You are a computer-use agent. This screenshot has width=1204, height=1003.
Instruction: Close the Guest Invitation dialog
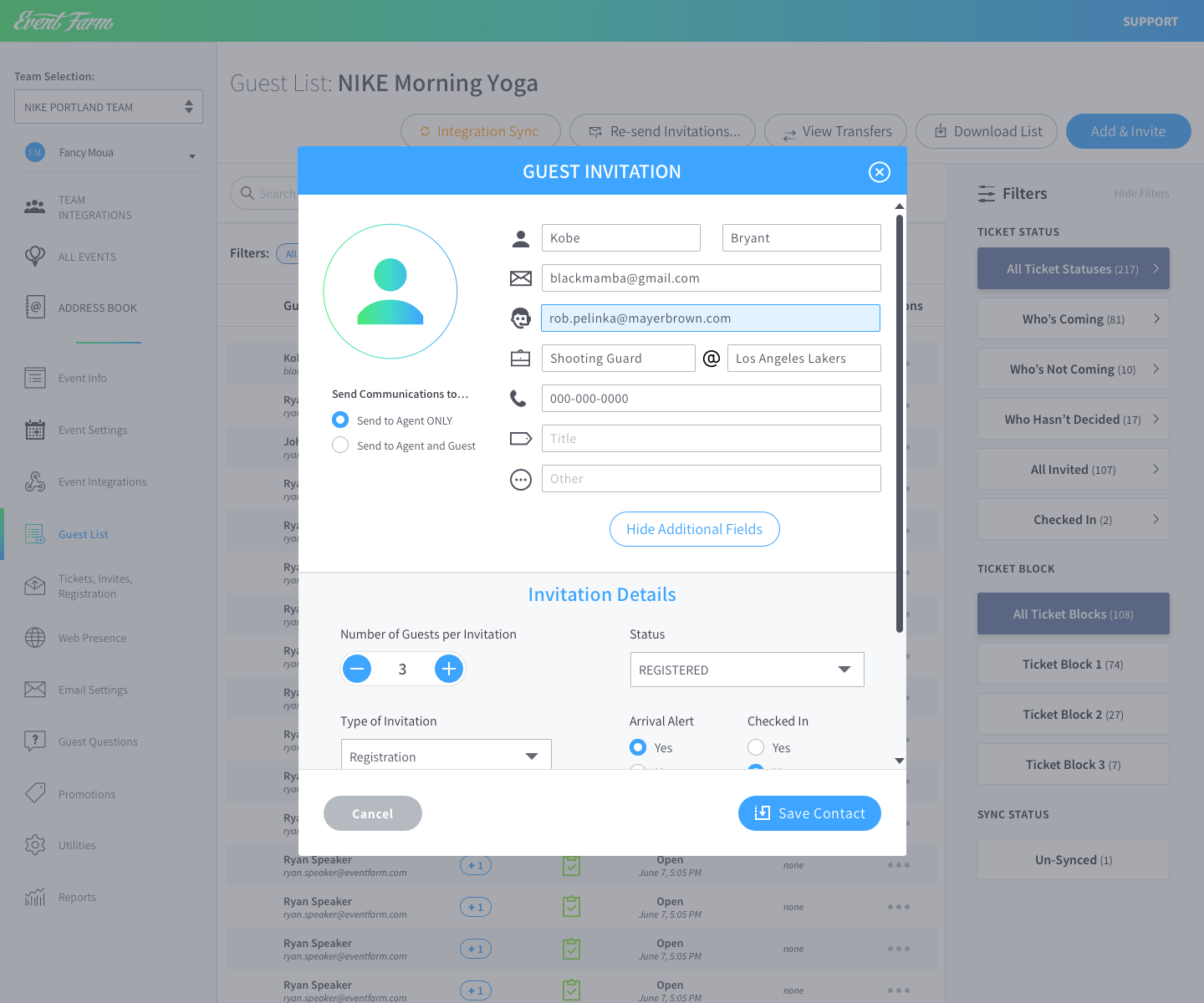pyautogui.click(x=879, y=172)
